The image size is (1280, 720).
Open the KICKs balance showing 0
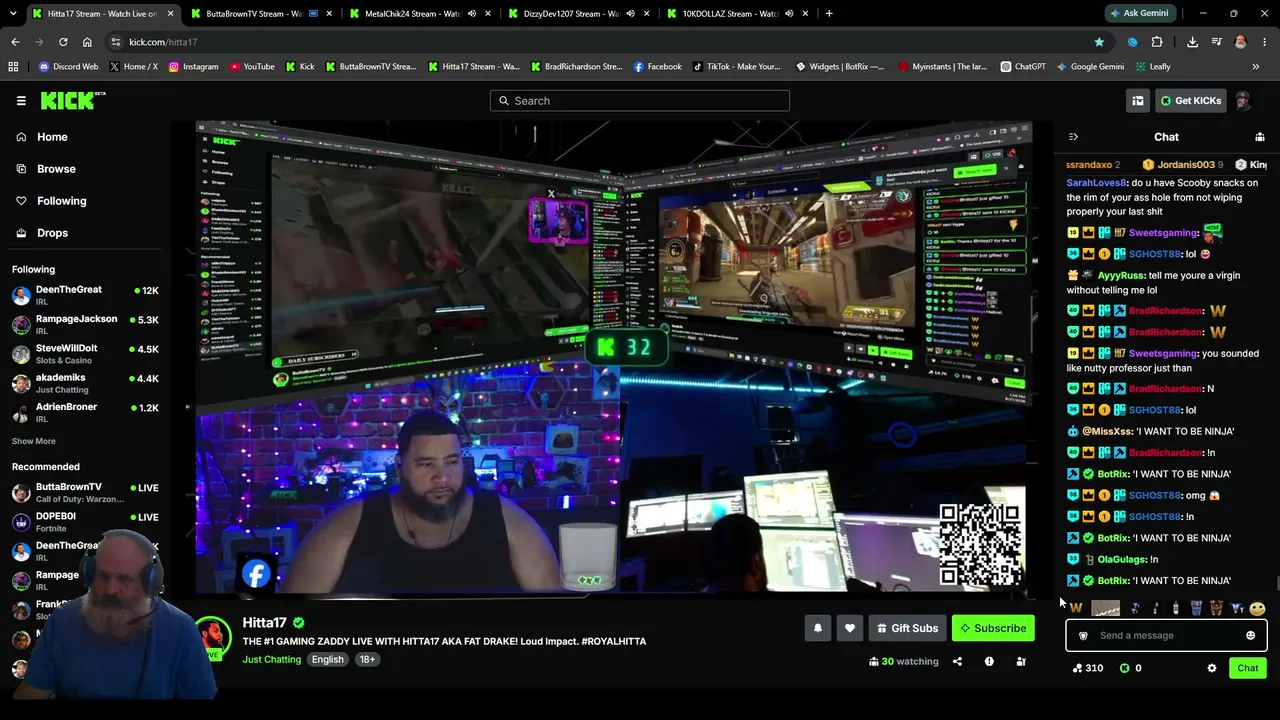pyautogui.click(x=1131, y=668)
